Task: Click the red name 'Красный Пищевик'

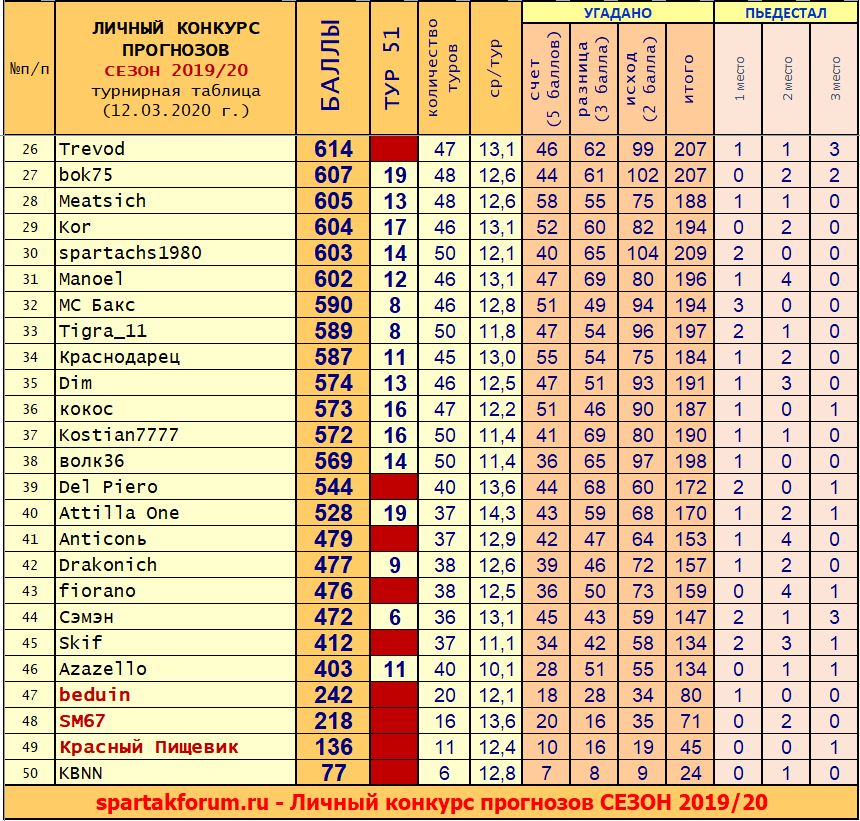Action: click(149, 747)
